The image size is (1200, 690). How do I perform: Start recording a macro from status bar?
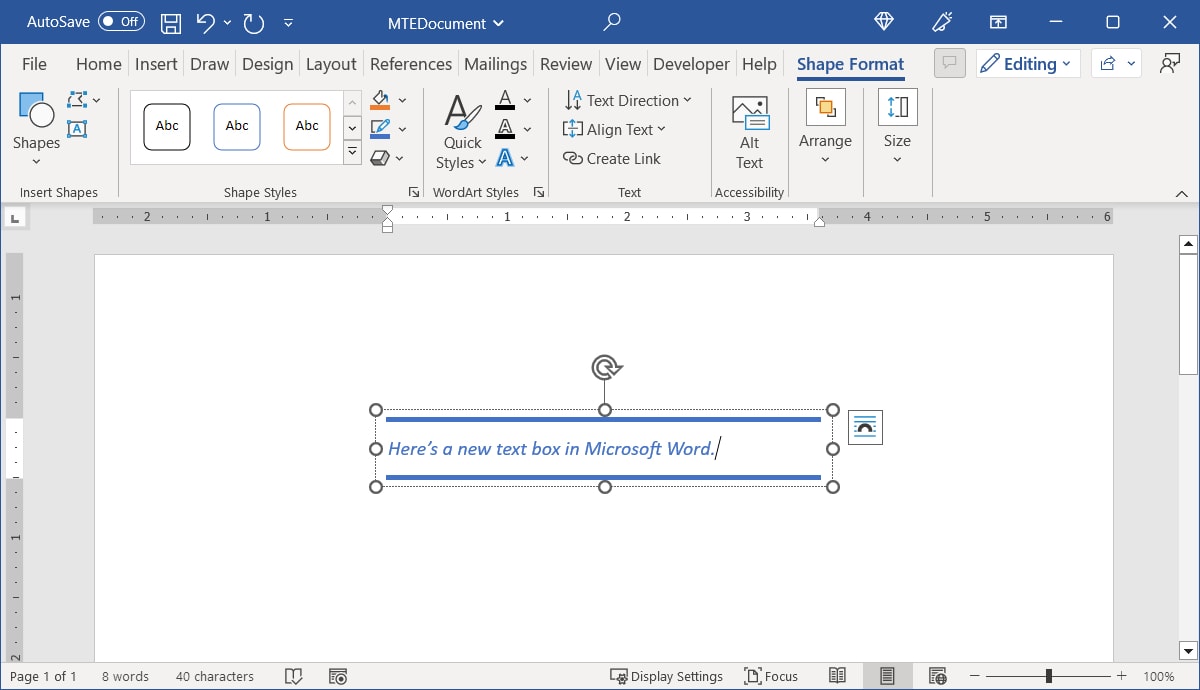[x=338, y=676]
